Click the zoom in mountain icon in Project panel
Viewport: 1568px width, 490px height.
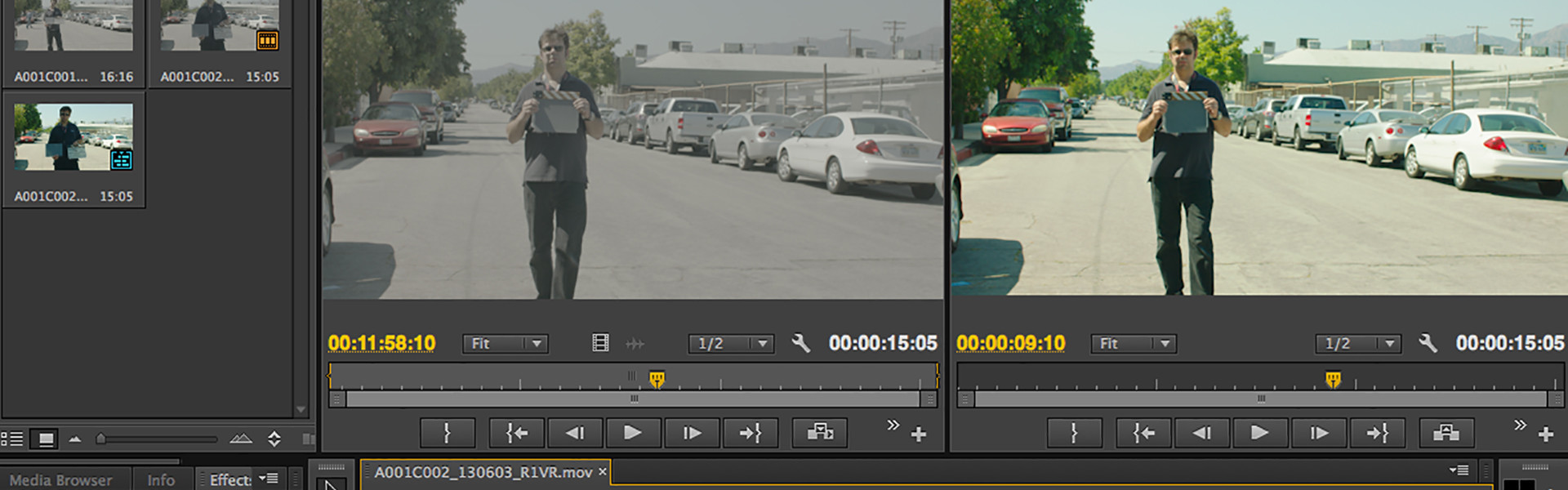(x=240, y=439)
